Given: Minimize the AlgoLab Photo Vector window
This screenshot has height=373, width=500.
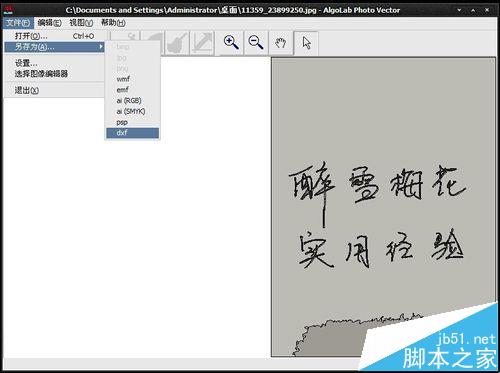Looking at the screenshot, I should pos(459,10).
